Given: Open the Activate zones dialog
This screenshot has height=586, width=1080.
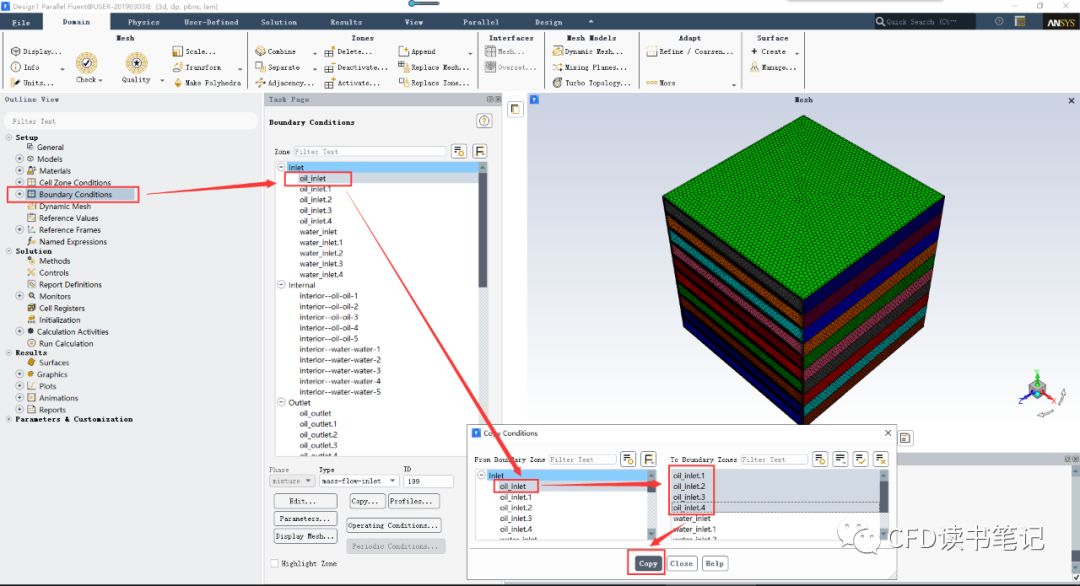Looking at the screenshot, I should pos(352,83).
